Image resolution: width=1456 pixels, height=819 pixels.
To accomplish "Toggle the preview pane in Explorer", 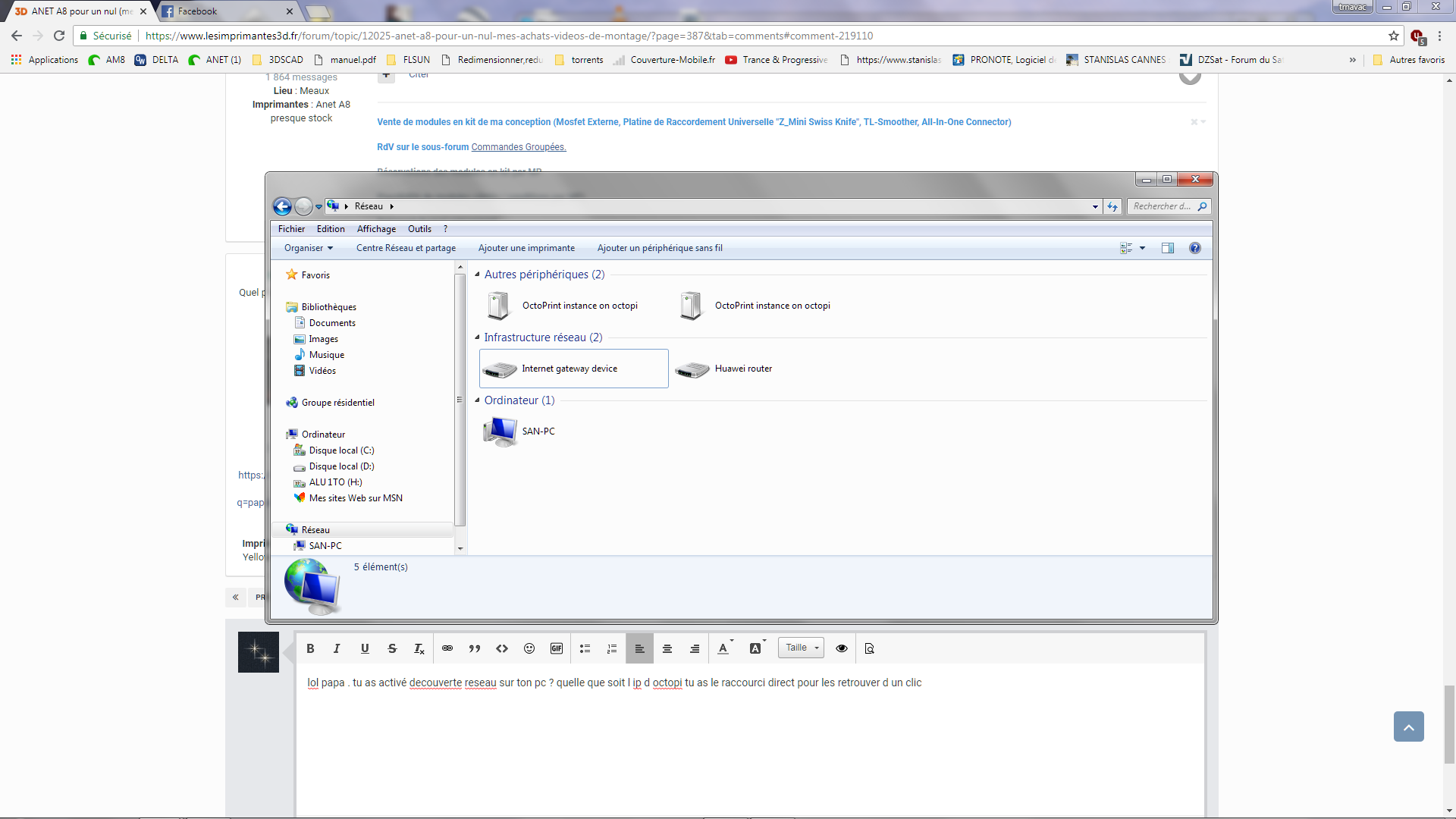I will tap(1168, 248).
